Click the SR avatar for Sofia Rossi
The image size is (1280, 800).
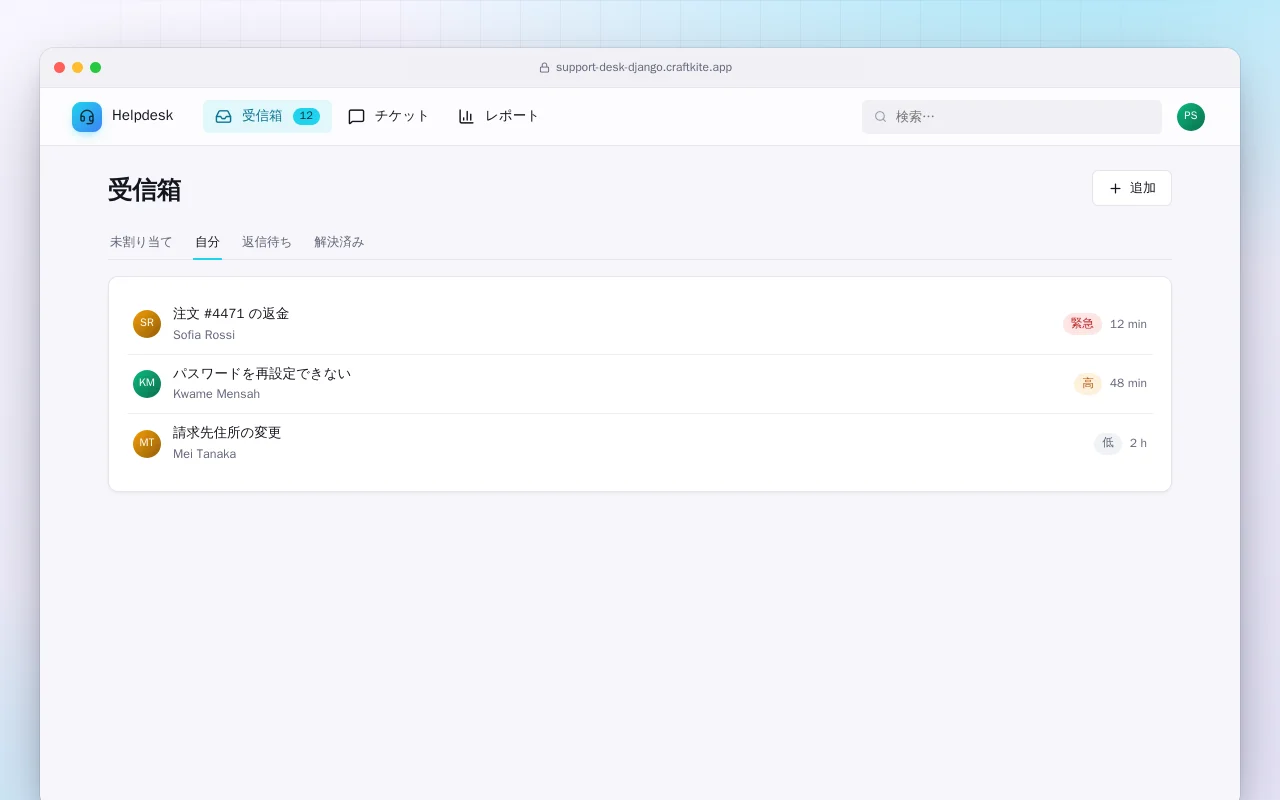[x=147, y=324]
